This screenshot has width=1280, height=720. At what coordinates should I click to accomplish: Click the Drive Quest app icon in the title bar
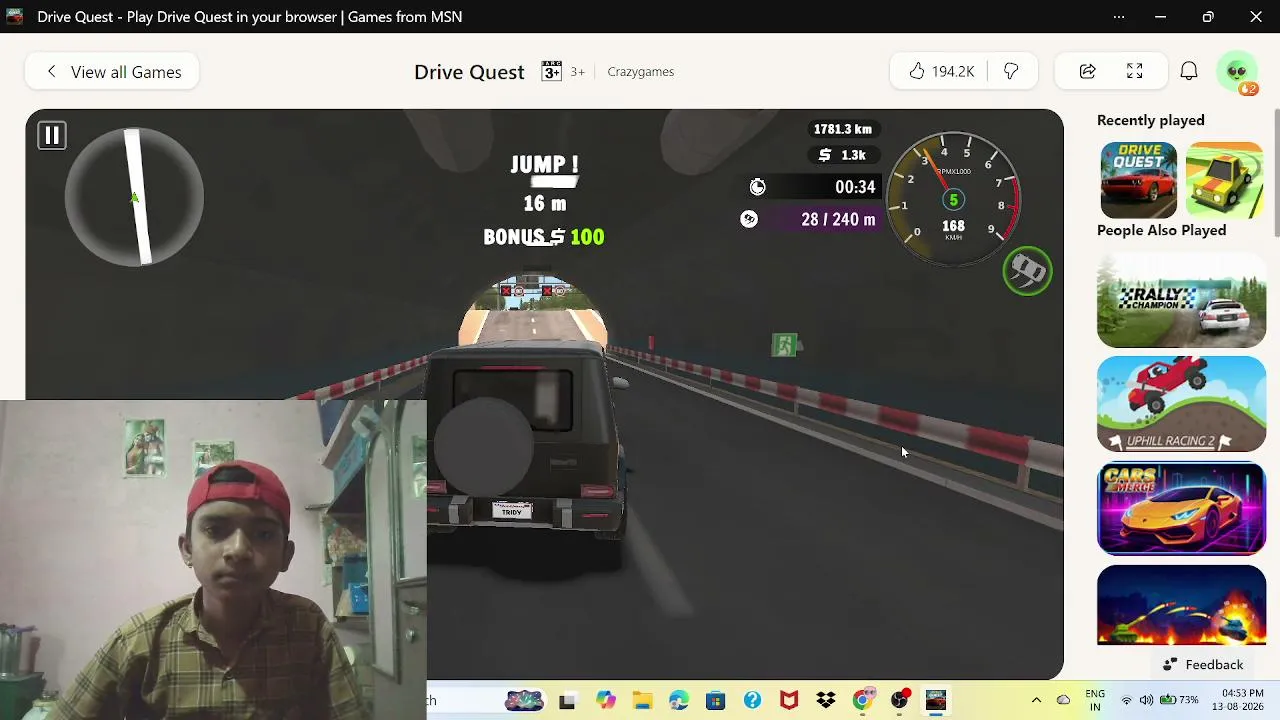pos(15,17)
